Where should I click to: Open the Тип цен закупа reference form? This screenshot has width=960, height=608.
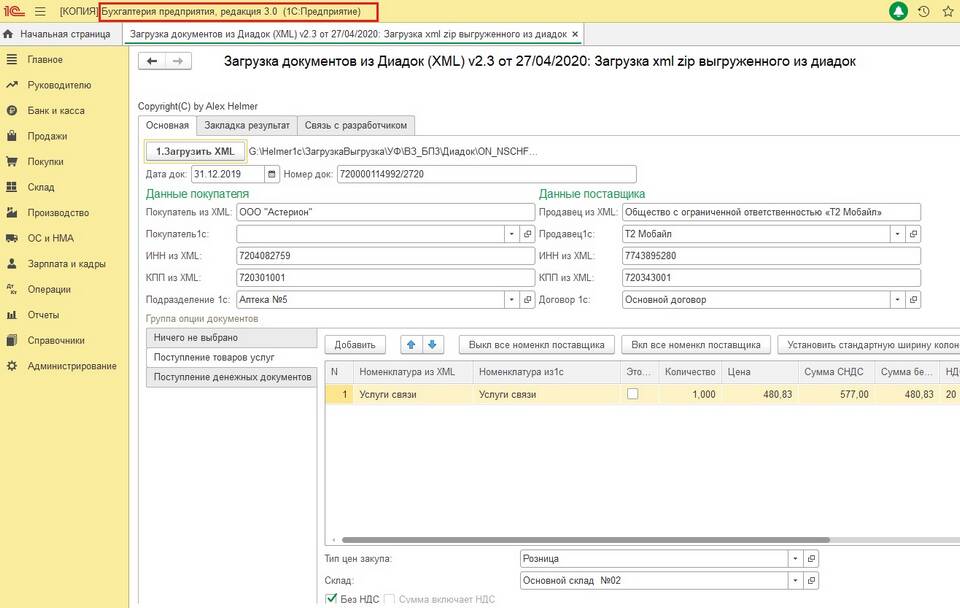click(x=811, y=558)
